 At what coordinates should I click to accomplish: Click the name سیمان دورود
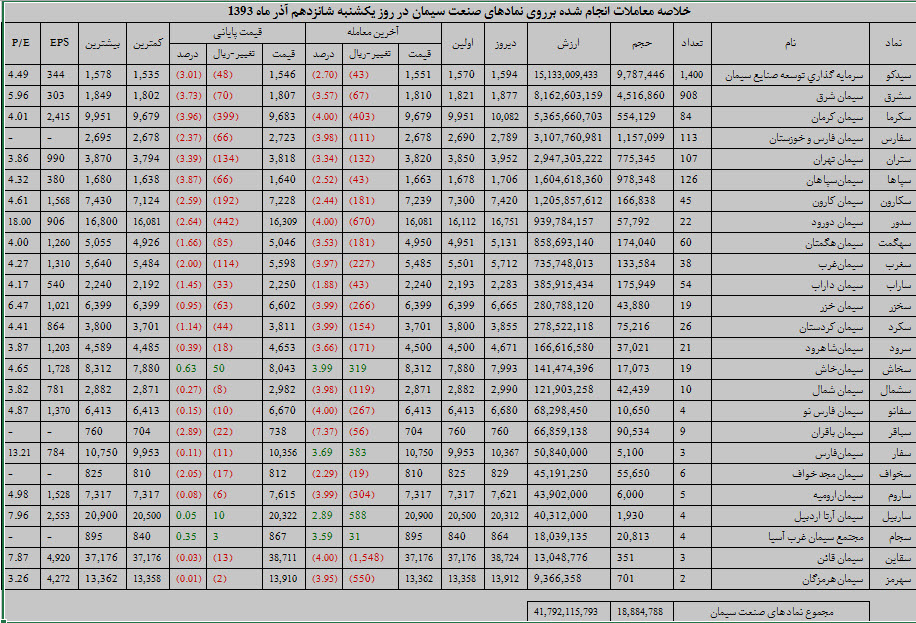[837, 223]
